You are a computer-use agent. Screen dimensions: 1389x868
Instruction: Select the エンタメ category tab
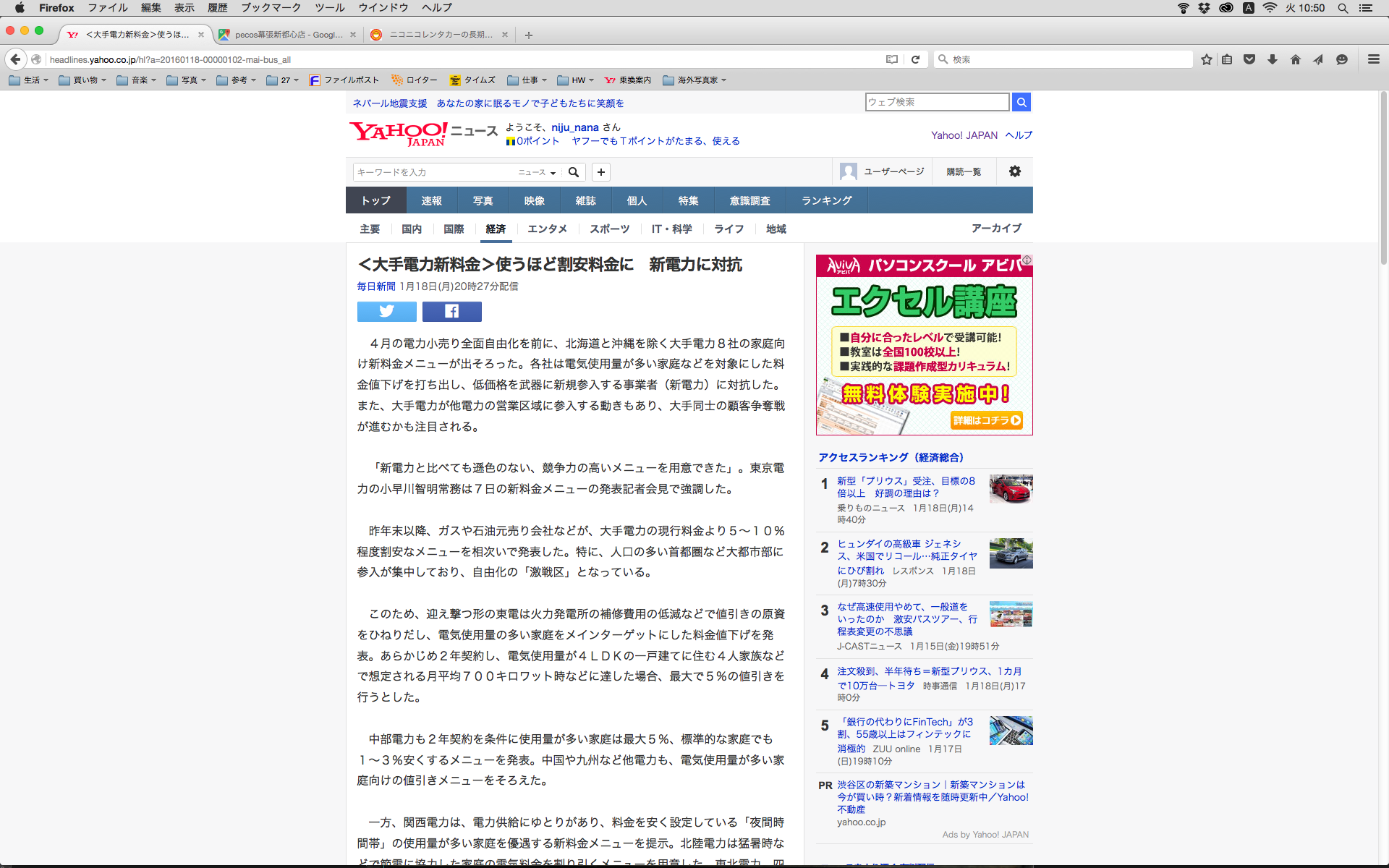pyautogui.click(x=547, y=229)
